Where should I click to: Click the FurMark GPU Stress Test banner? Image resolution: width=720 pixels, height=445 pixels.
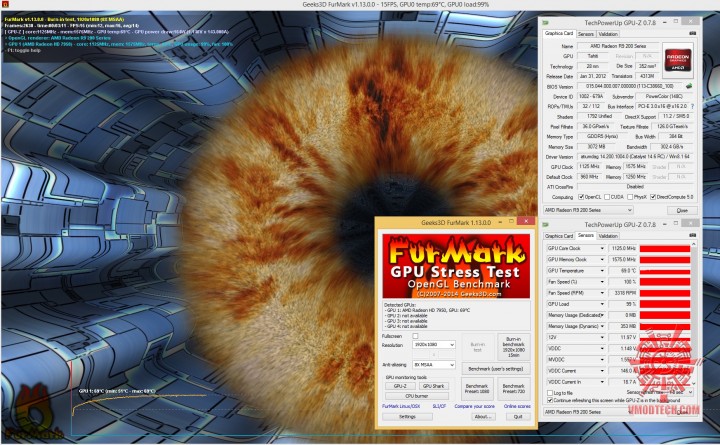pos(456,266)
